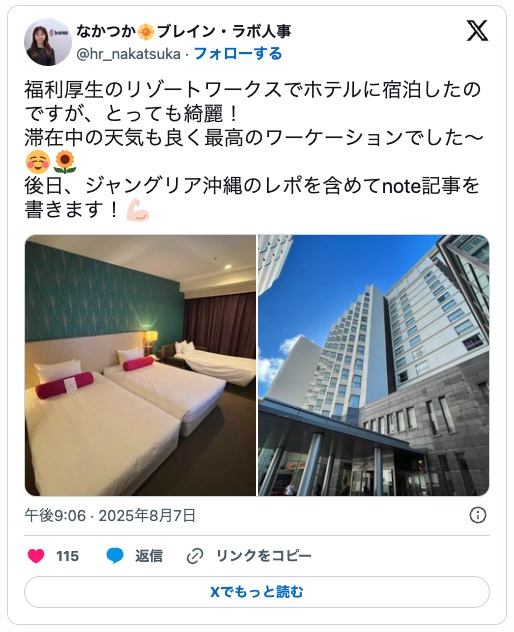Click the pink heart like icon
This screenshot has width=514, height=632.
pos(36,556)
